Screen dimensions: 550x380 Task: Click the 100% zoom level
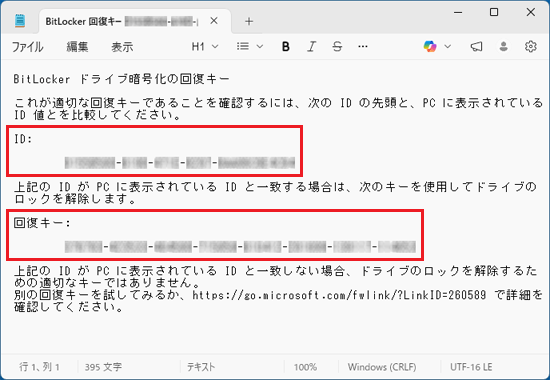coord(305,367)
